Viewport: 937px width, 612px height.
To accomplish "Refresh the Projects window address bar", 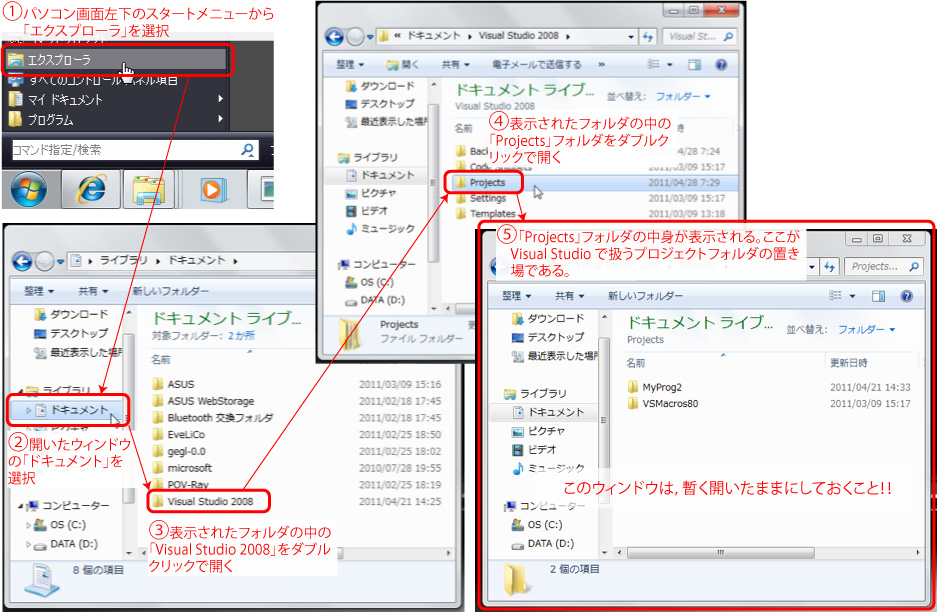I will 829,267.
